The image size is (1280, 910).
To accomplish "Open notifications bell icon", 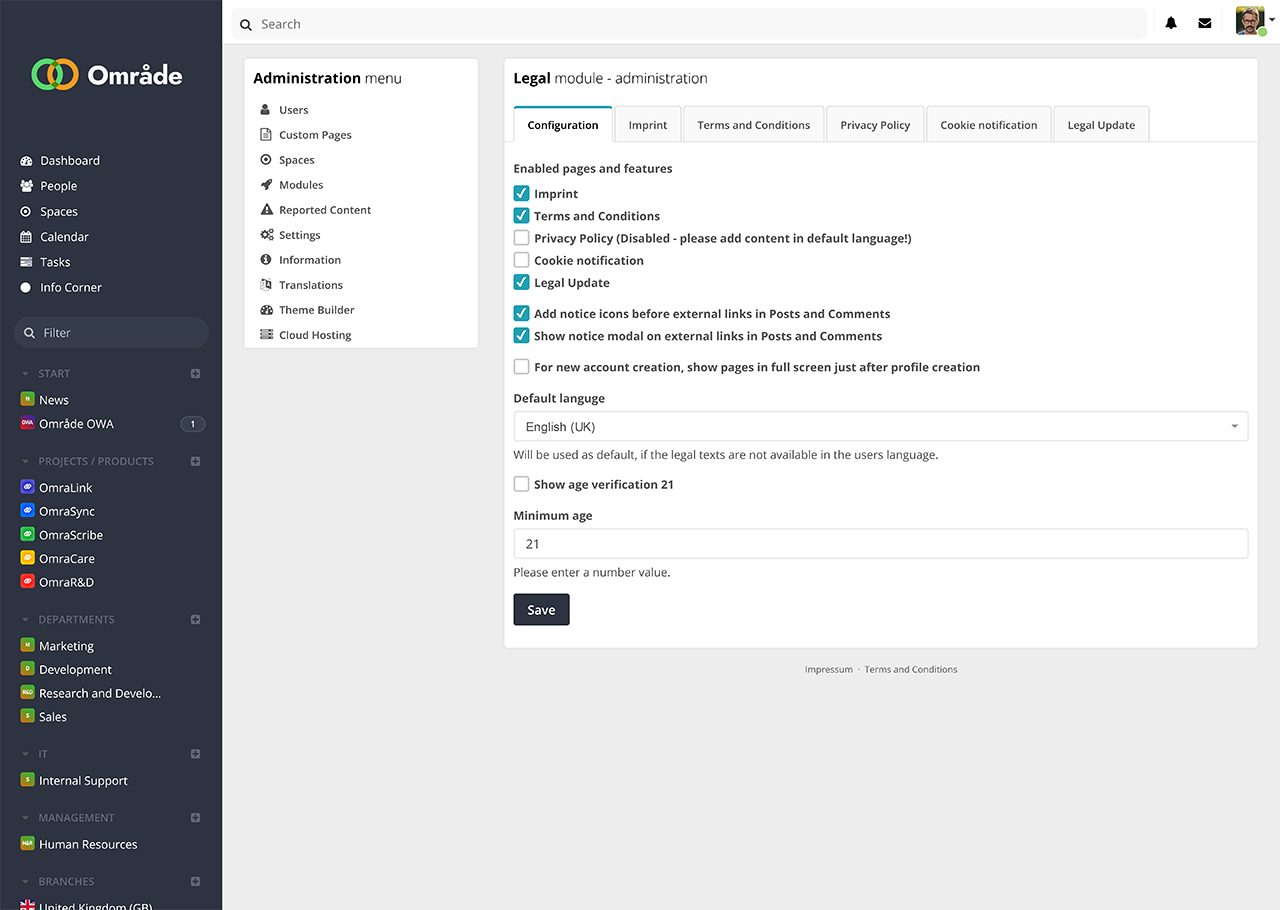I will pyautogui.click(x=1171, y=24).
